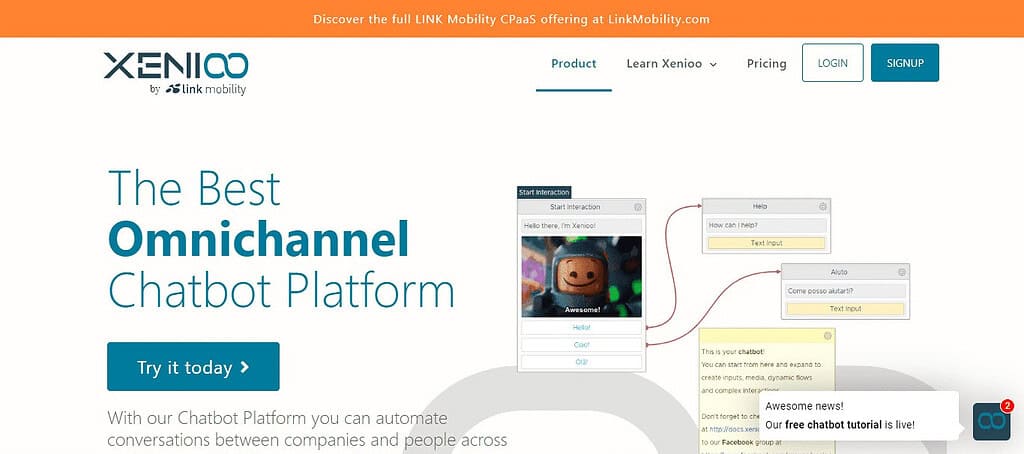Click Text Input field in Help node
1024x454 pixels.
(766, 243)
